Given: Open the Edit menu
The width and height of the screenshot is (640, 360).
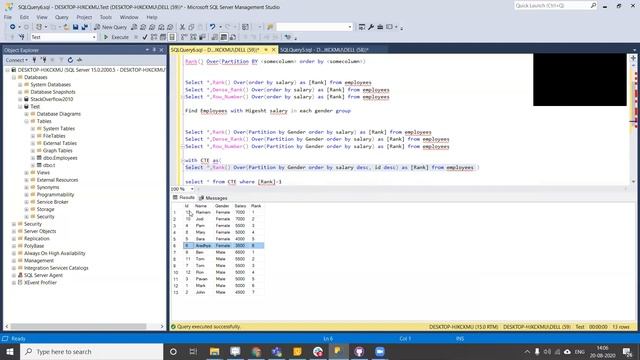Looking at the screenshot, I should point(24,17).
